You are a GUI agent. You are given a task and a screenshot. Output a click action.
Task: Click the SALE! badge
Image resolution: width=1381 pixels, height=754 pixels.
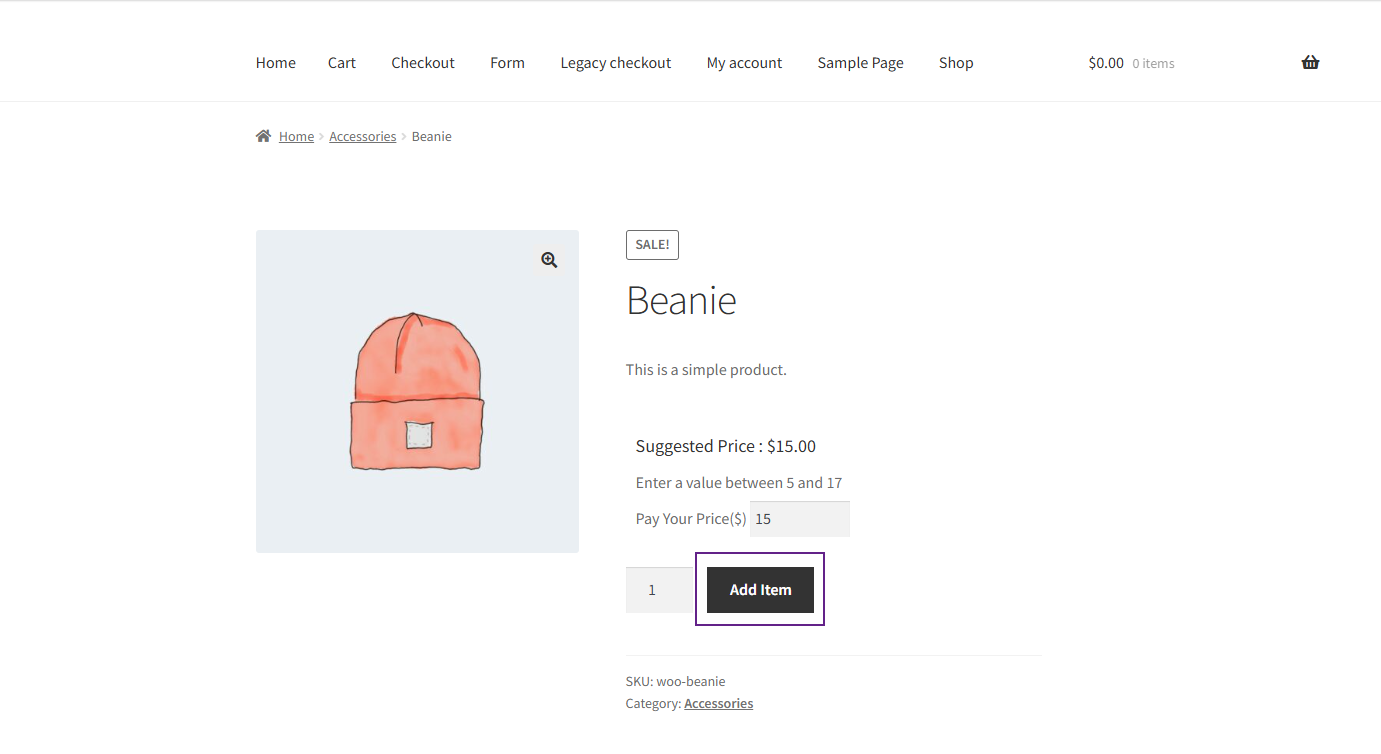click(x=652, y=245)
